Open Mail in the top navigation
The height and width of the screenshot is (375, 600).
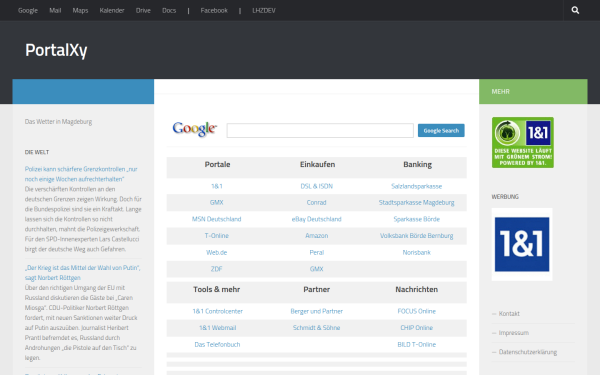pyautogui.click(x=55, y=10)
